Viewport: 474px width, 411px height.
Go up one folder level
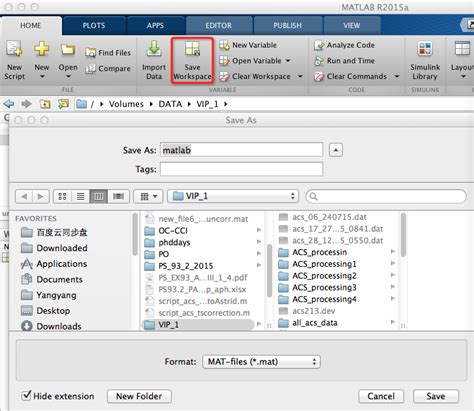45,104
